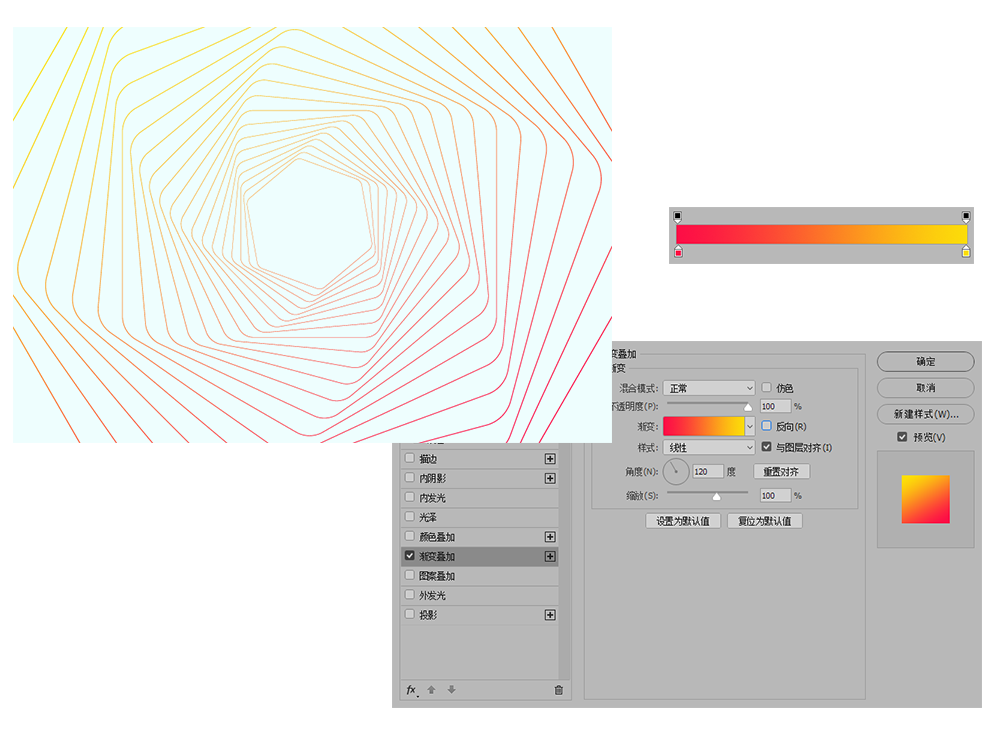Uncheck 与图层对齐 align with layer
This screenshot has width=1000, height=731.
767,447
